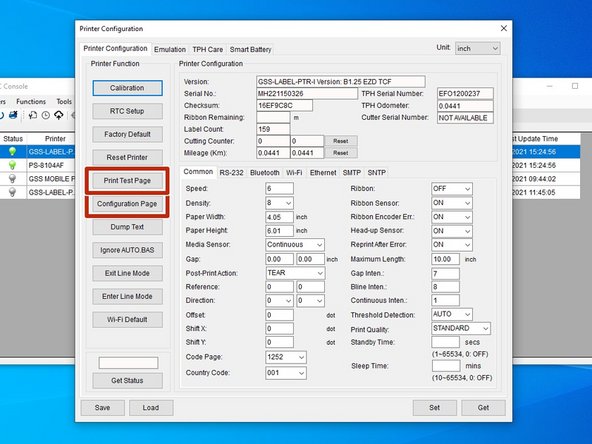Click the Wi-Fi Default button
The width and height of the screenshot is (592, 444).
(x=128, y=319)
